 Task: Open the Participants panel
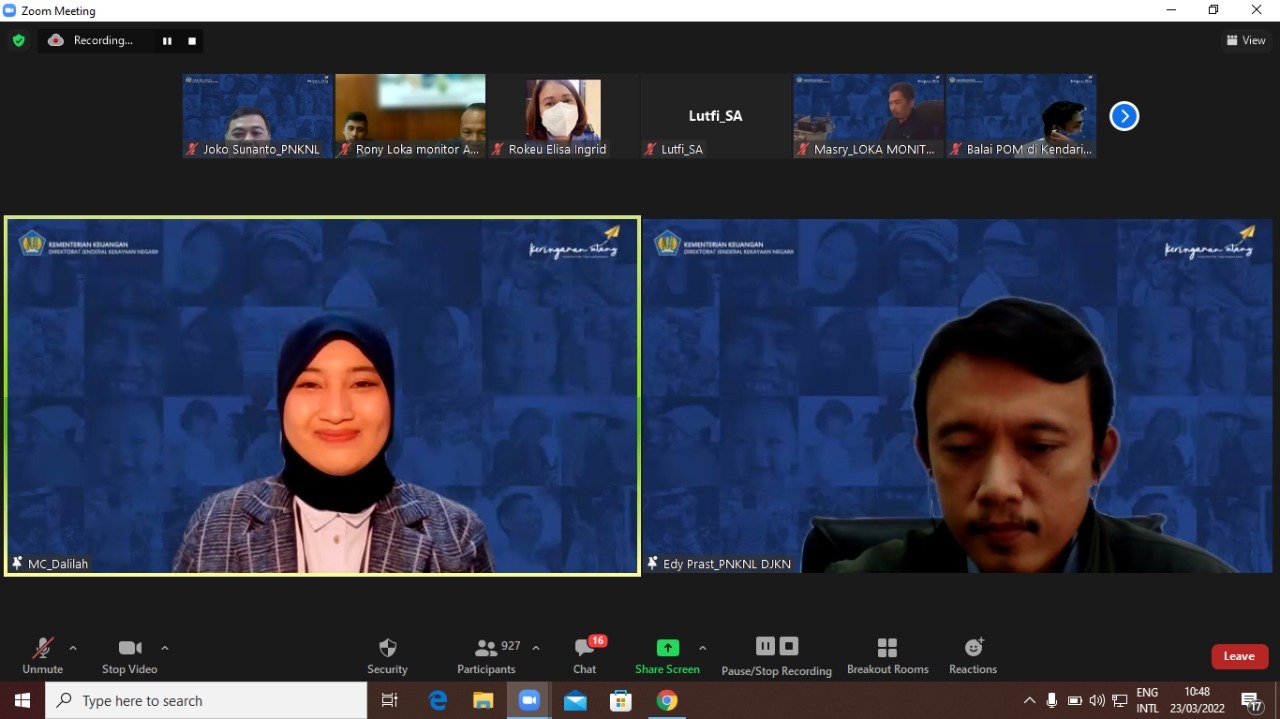tap(487, 655)
